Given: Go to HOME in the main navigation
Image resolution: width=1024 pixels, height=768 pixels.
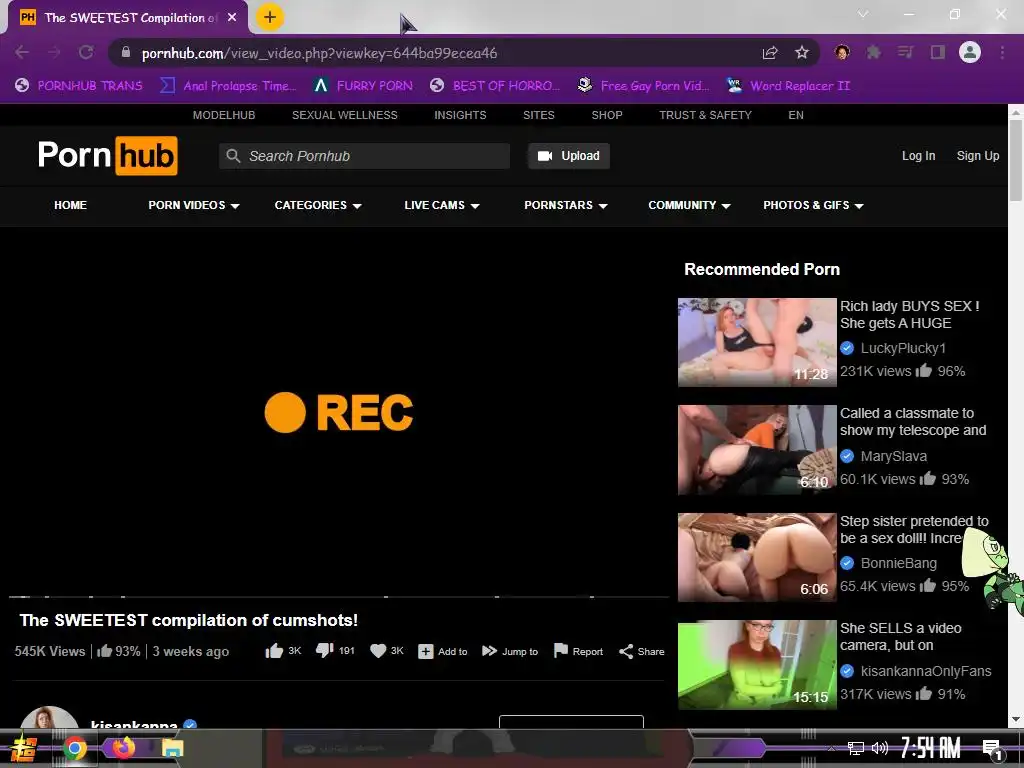Looking at the screenshot, I should (71, 205).
